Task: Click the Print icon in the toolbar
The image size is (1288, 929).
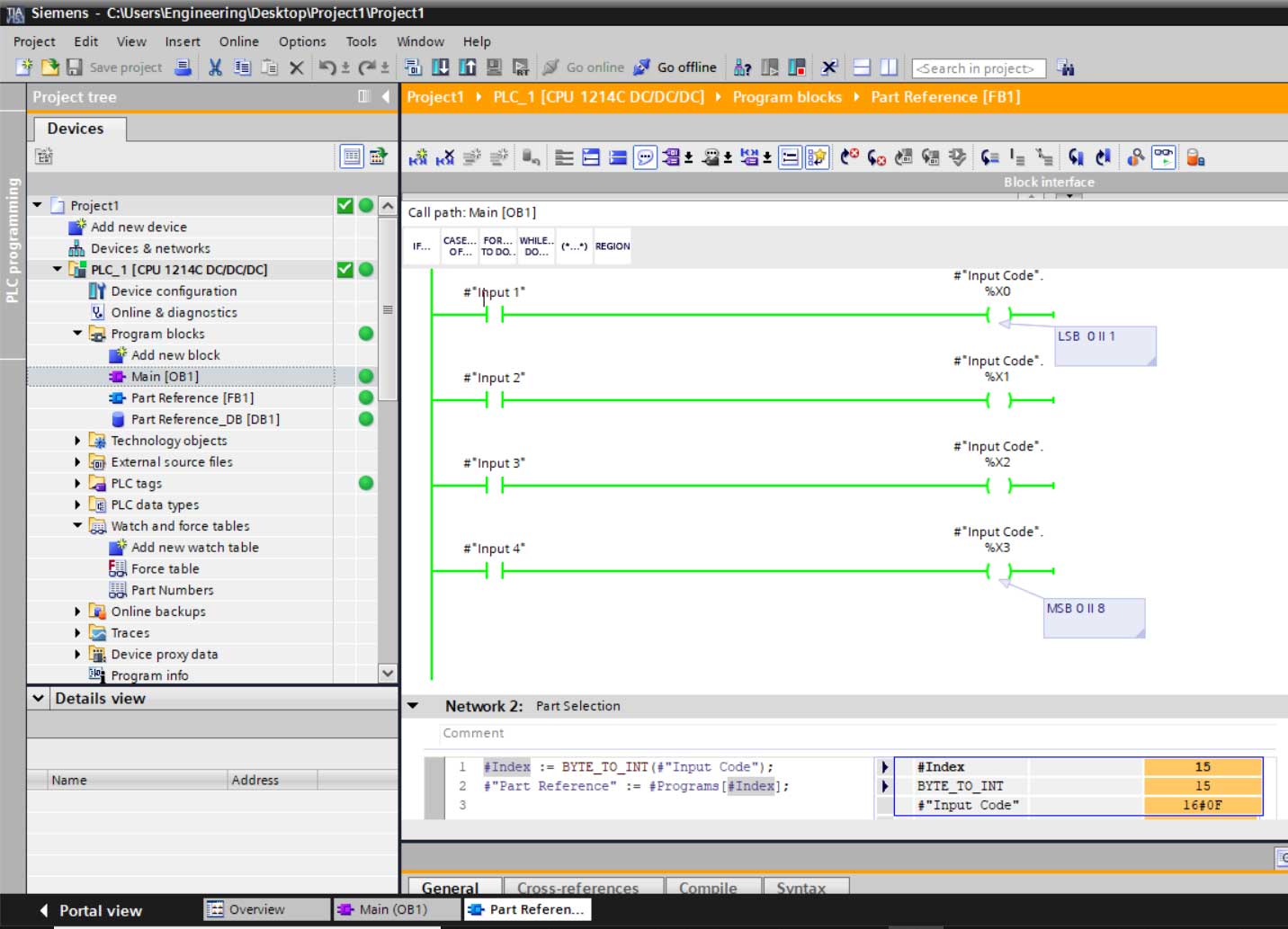Action: [x=183, y=67]
